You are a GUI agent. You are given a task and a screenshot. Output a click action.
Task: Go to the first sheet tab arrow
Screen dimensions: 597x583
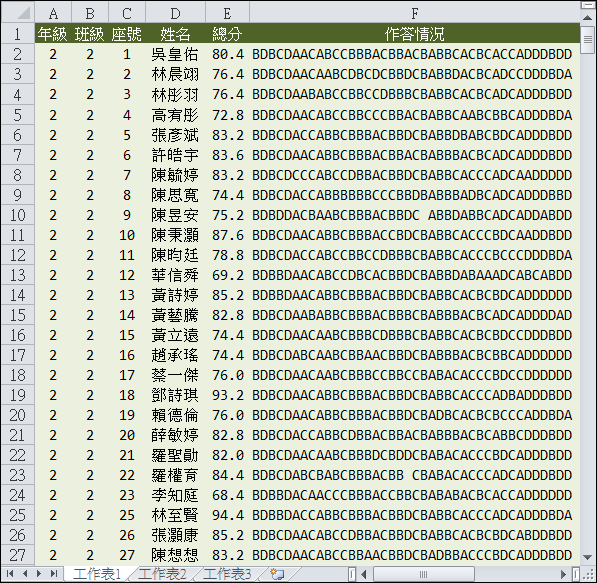(10, 573)
